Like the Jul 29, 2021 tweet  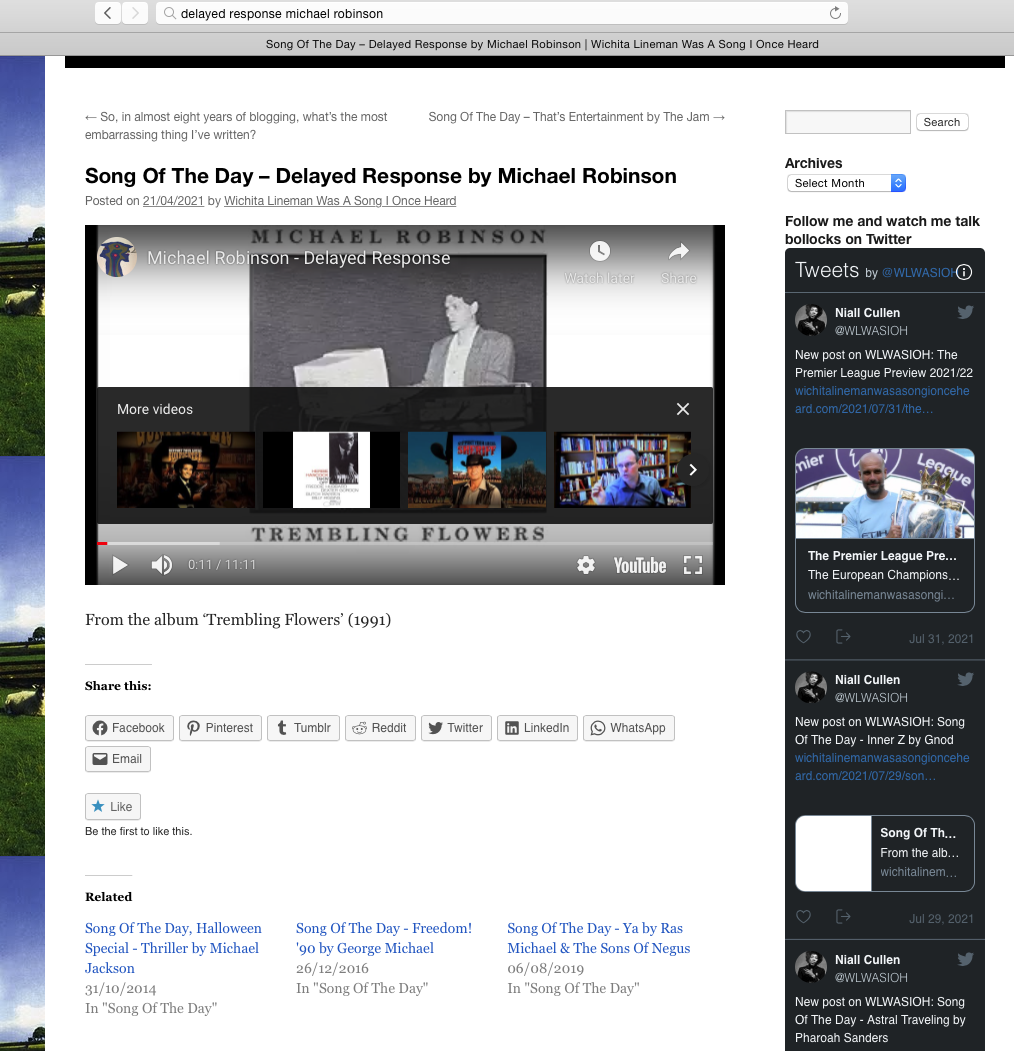coord(804,916)
